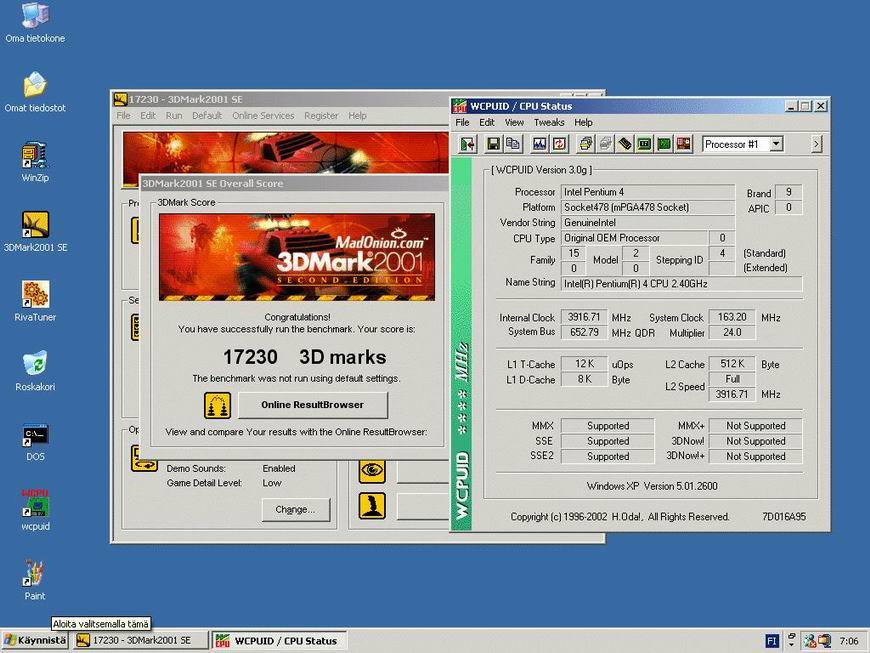The image size is (870, 653).
Task: Click the memory chip toolbar icon
Action: (x=624, y=144)
